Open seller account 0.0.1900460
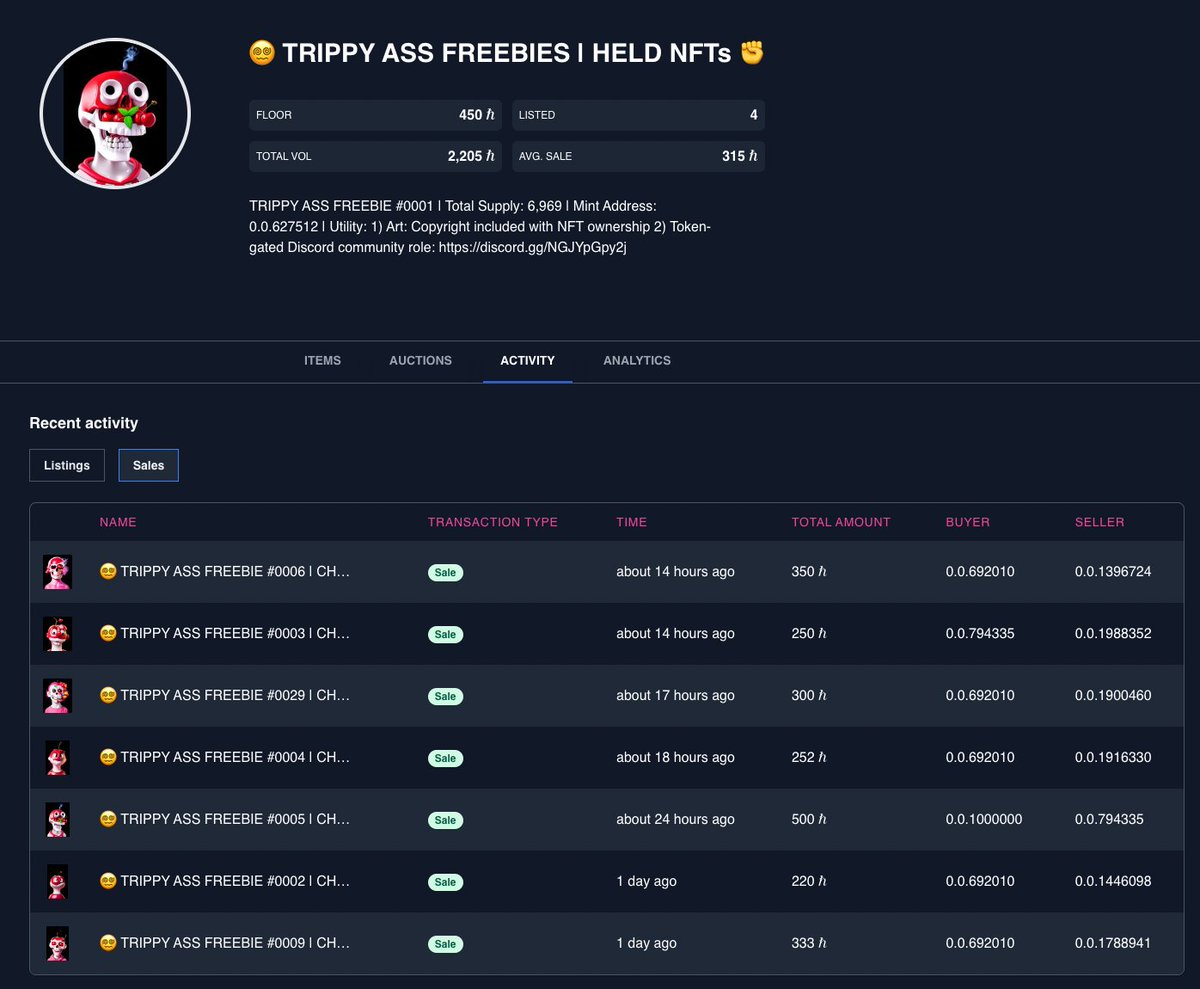 [1113, 696]
